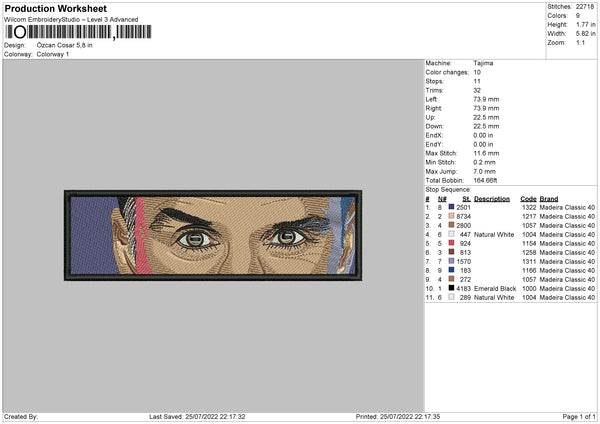
Task: Click the stitch count '22718'
Action: pyautogui.click(x=585, y=7)
